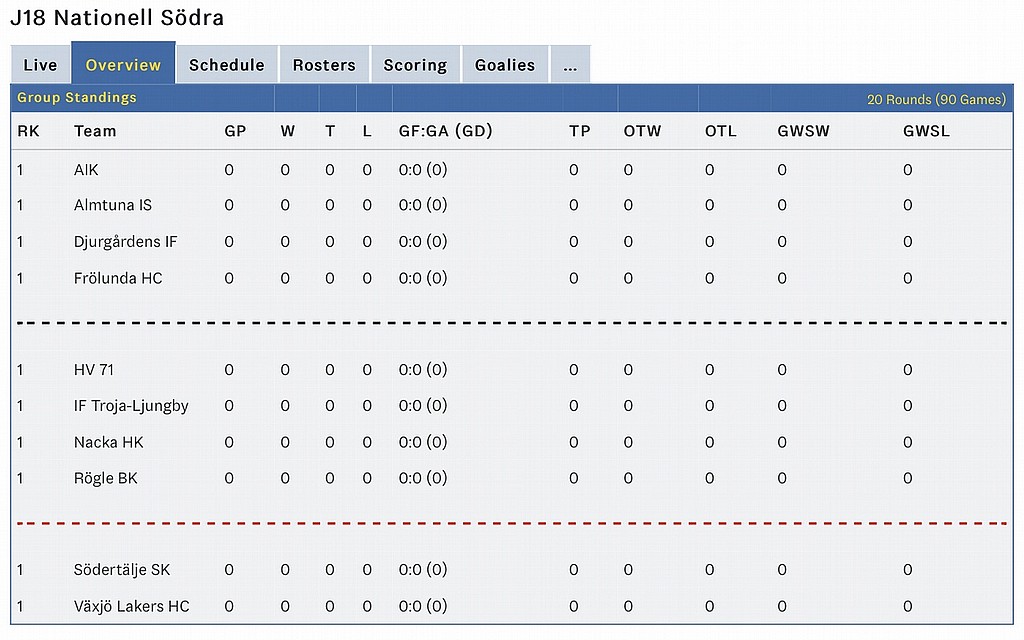Image resolution: width=1024 pixels, height=640 pixels.
Task: Click the Djurgårdens IF team name
Action: pos(125,242)
